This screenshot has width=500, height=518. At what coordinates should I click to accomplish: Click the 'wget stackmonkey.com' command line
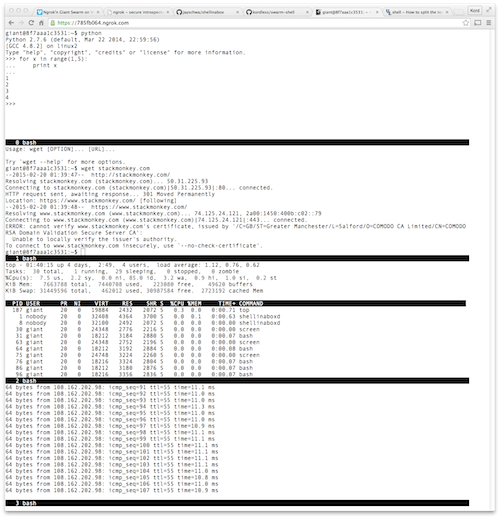[x=78, y=168]
